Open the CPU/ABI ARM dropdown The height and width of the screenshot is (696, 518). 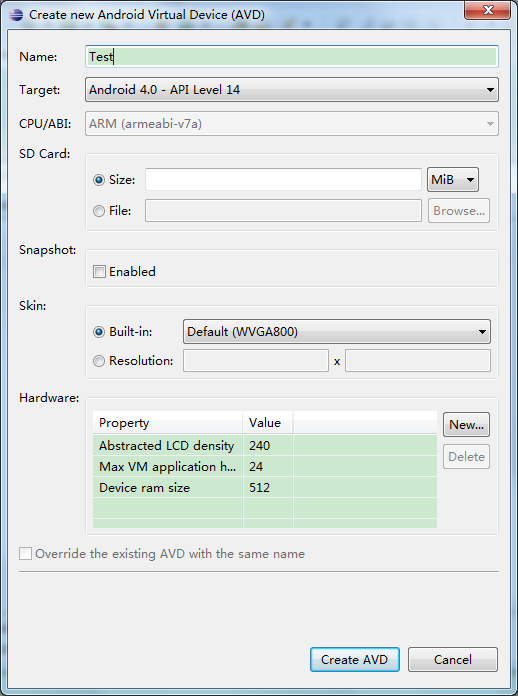point(292,124)
